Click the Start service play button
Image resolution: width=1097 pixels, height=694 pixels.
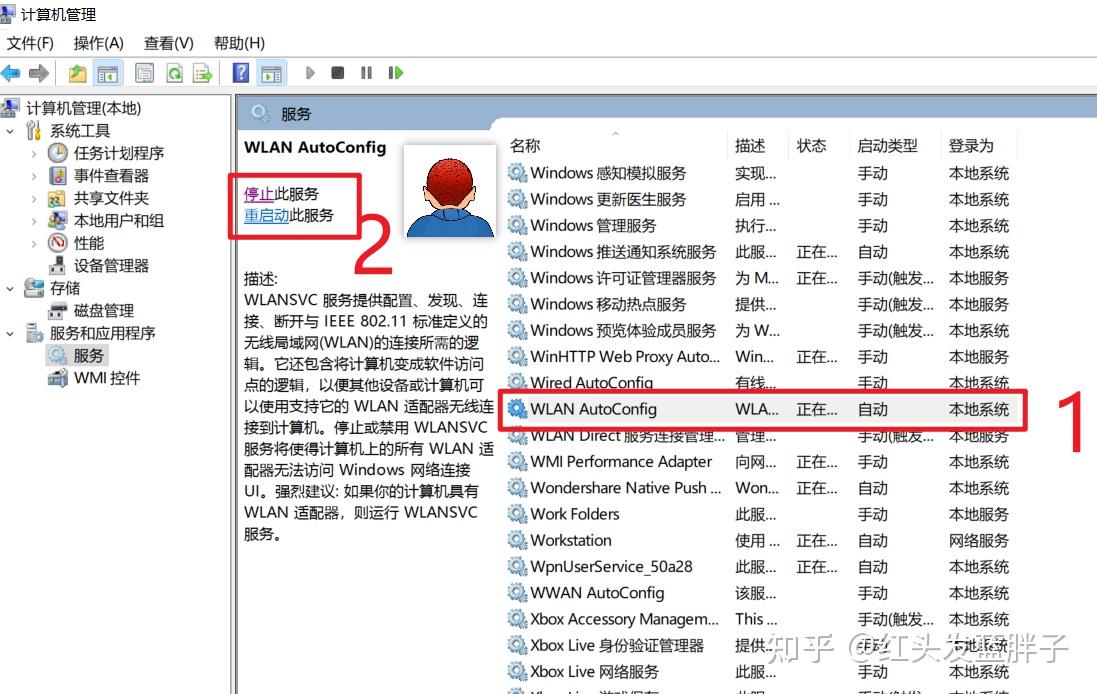[x=310, y=73]
